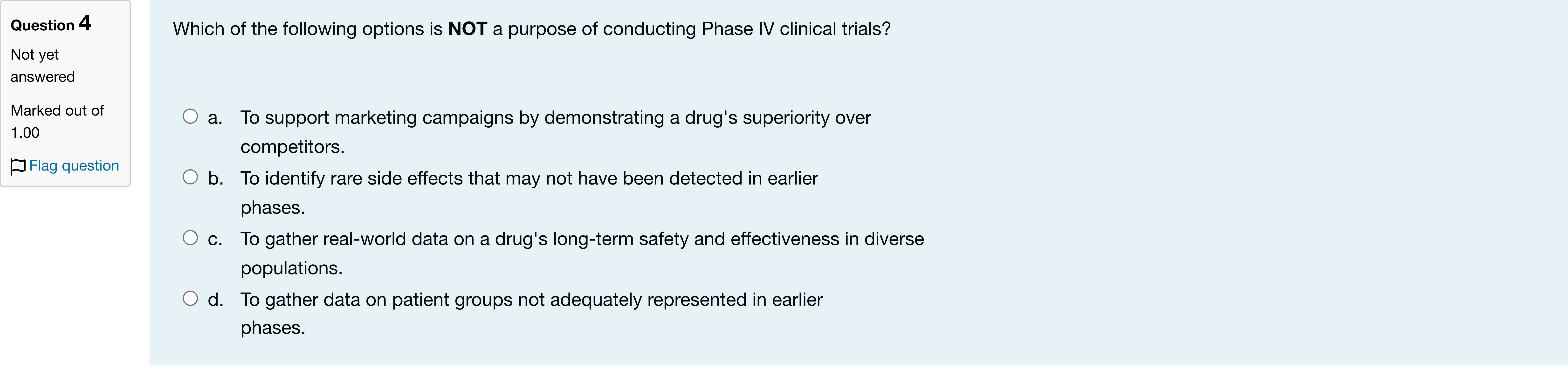The image size is (1568, 384).
Task: Click the flag icon beside Flag question
Action: [18, 166]
